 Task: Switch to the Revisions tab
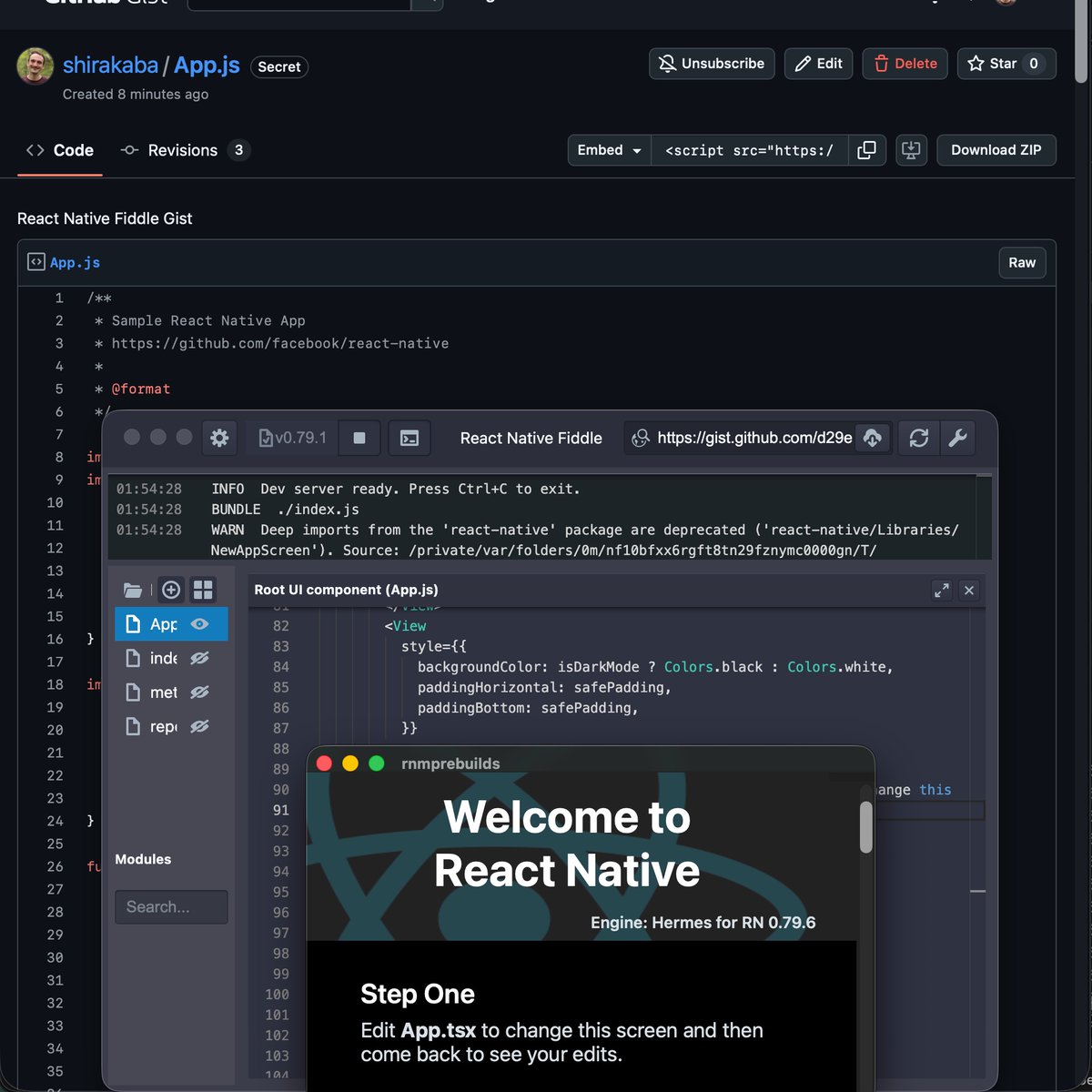coord(184,150)
